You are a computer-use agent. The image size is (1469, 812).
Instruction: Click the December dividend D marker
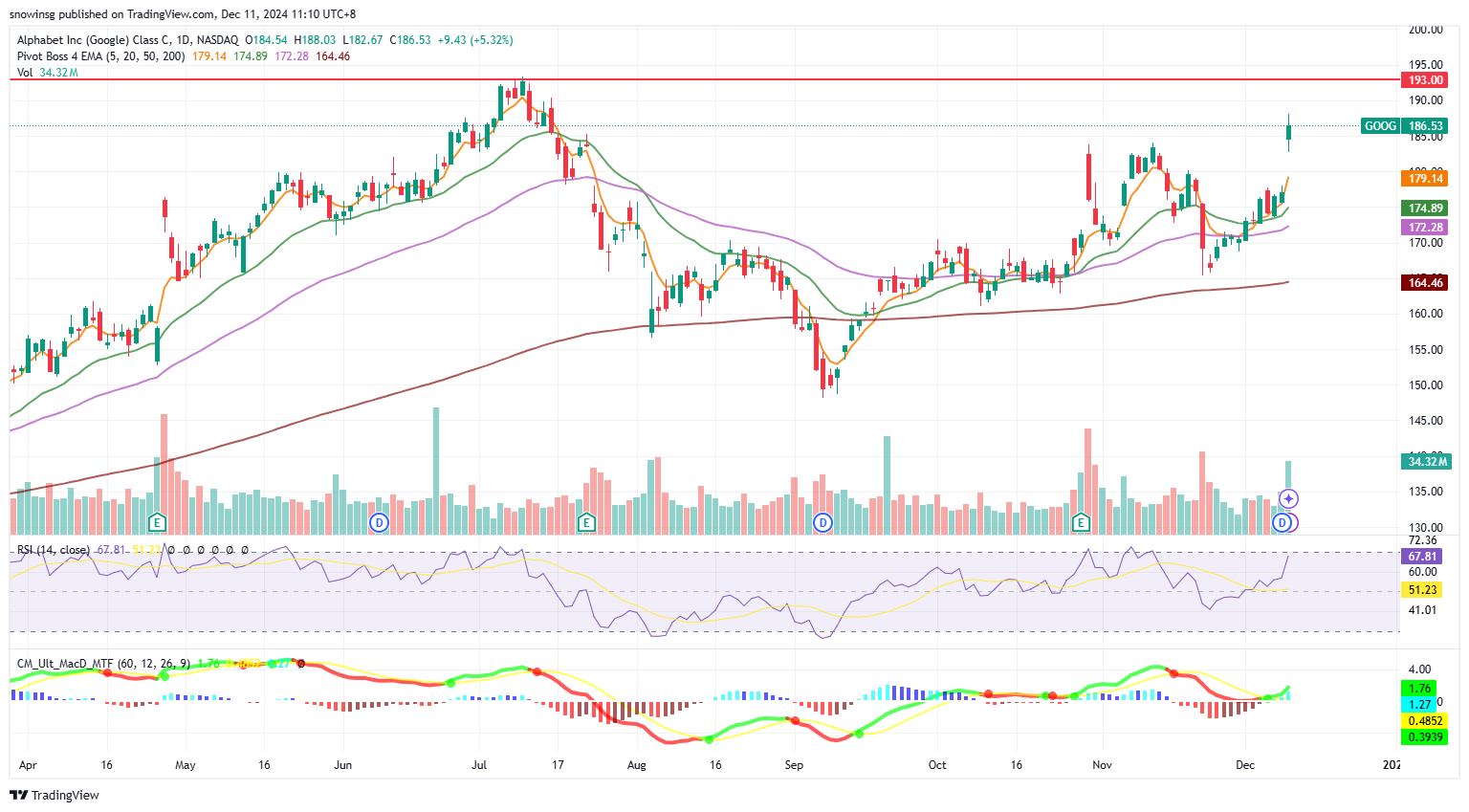(1283, 522)
